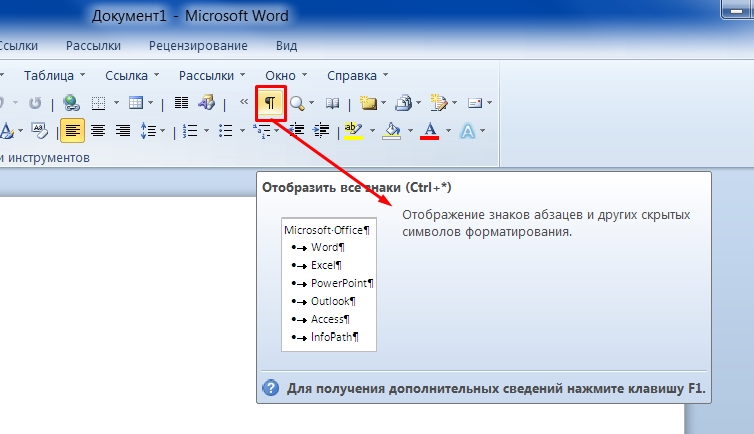This screenshot has height=434, width=754.
Task: Expand the Таблица dropdown menu
Action: tap(54, 75)
